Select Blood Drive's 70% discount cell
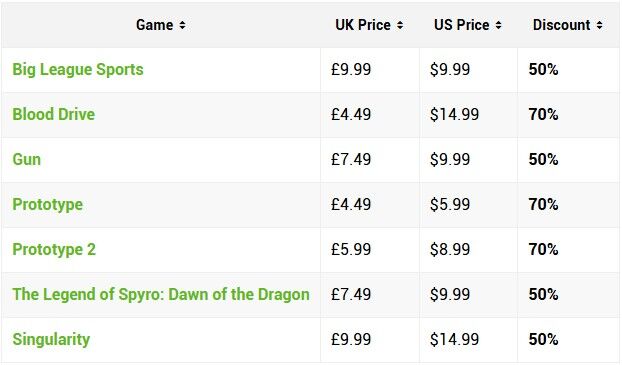This screenshot has height=365, width=622. (569, 115)
